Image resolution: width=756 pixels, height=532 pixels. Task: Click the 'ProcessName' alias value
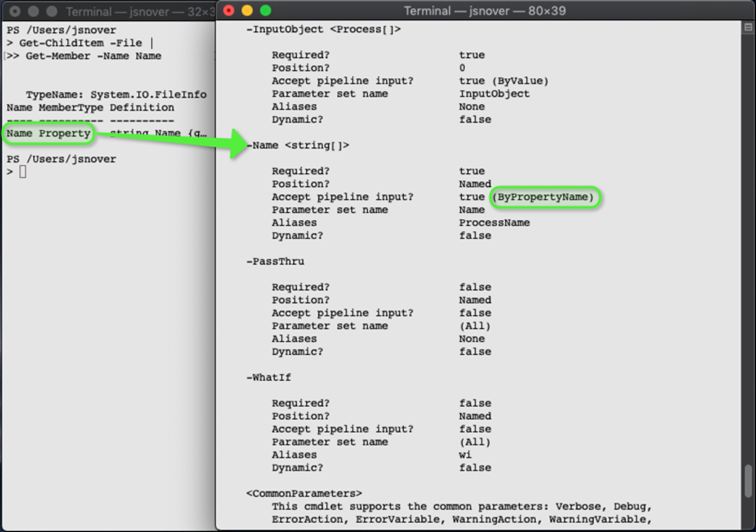[x=494, y=223]
